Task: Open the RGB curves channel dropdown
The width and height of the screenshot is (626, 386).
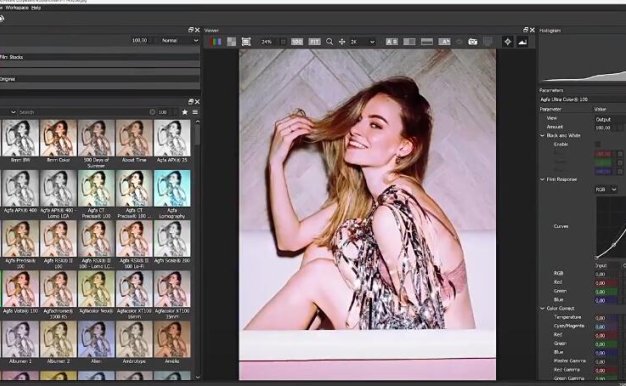Action: pos(606,190)
